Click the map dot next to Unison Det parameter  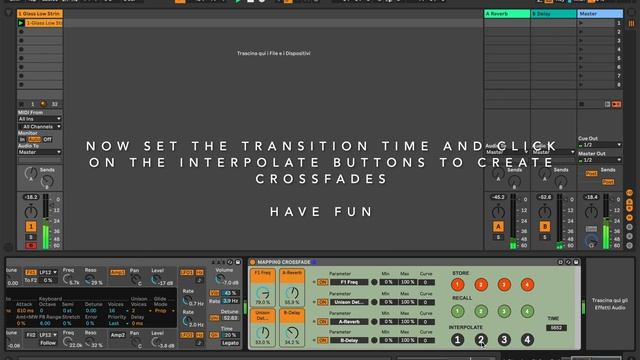tap(374, 302)
